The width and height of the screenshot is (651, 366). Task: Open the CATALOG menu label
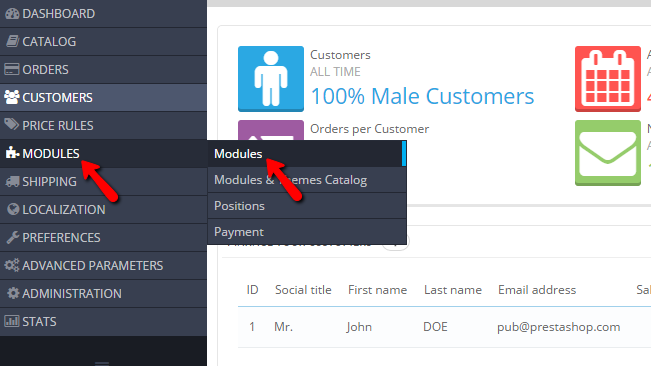[x=49, y=41]
